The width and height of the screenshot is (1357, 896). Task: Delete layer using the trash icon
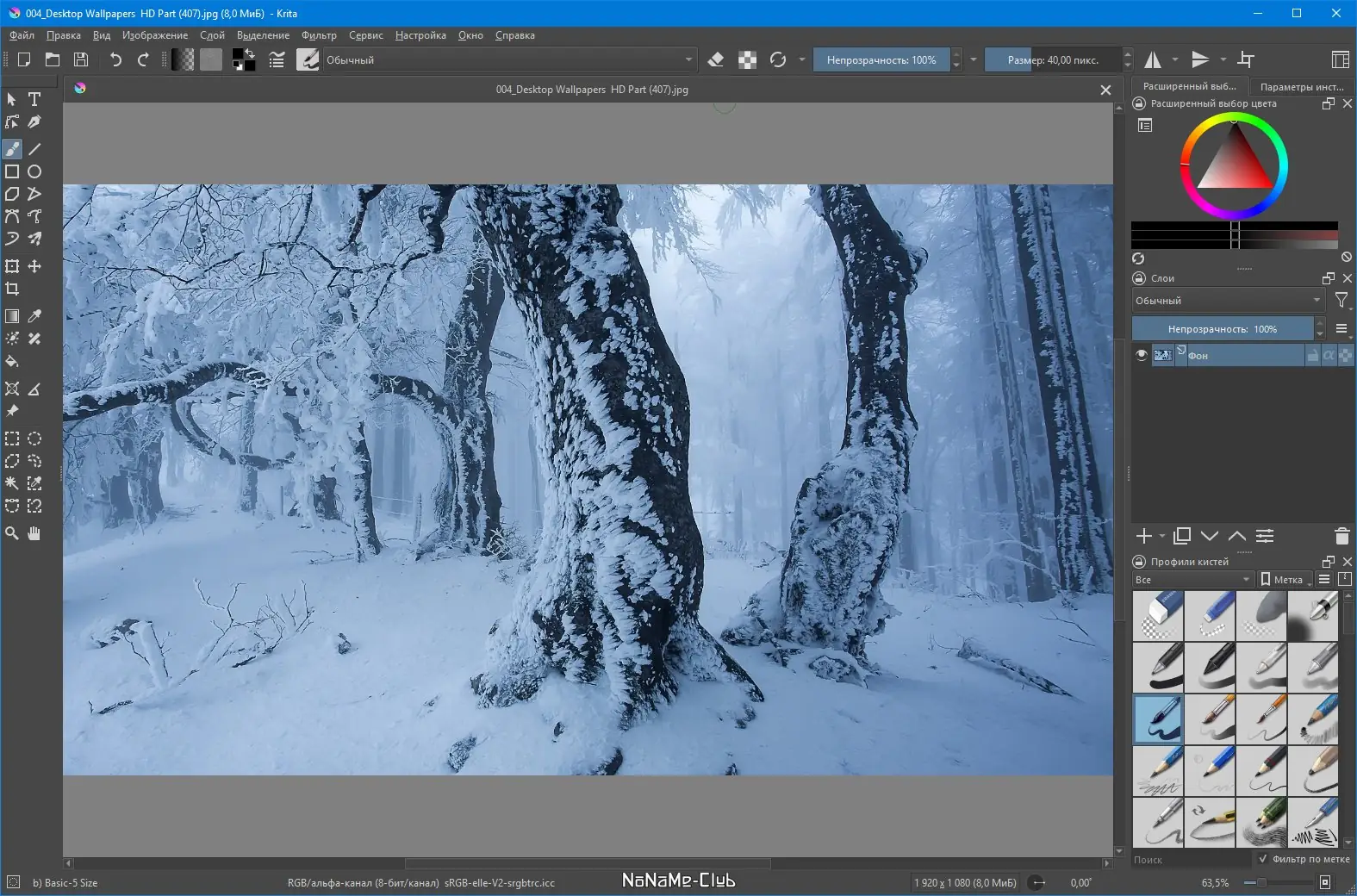[1341, 536]
